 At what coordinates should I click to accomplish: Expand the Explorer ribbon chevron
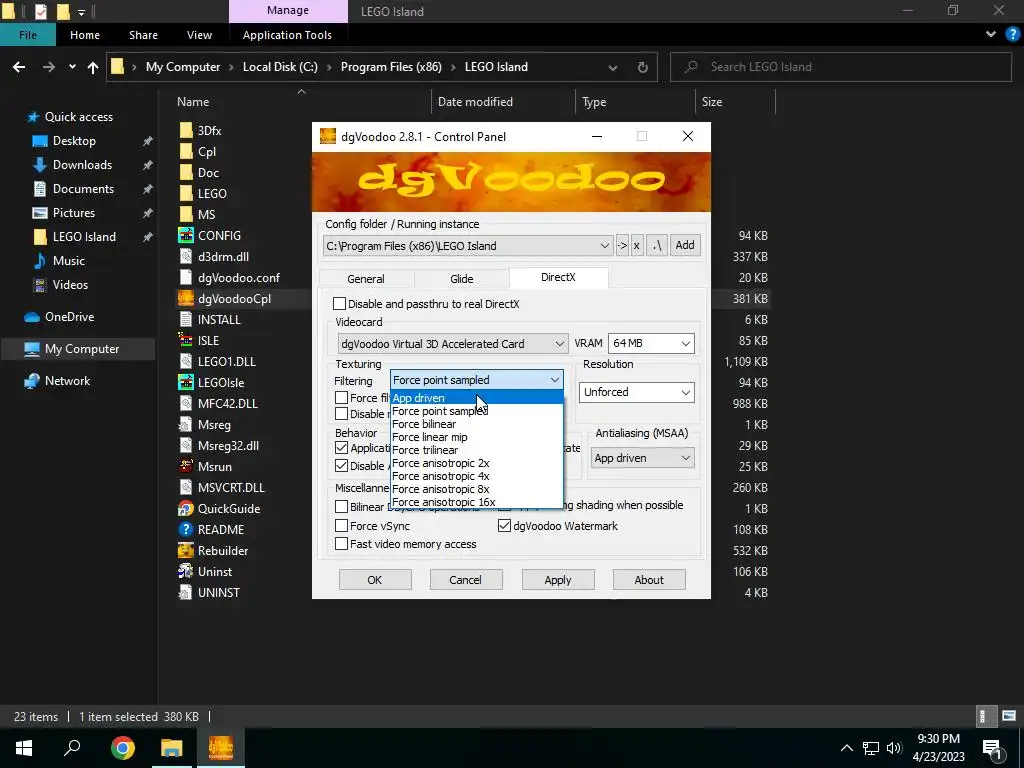point(991,35)
